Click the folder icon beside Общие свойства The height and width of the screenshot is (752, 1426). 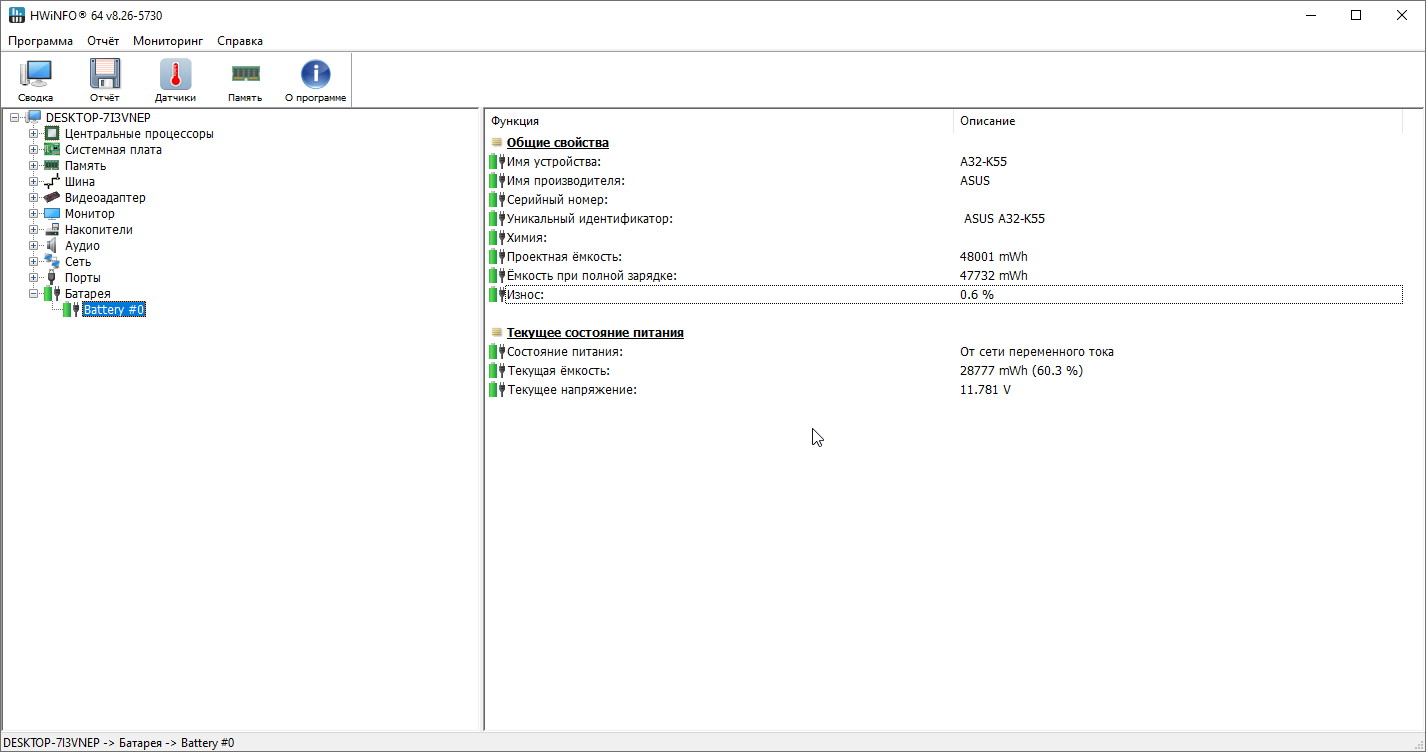[497, 142]
